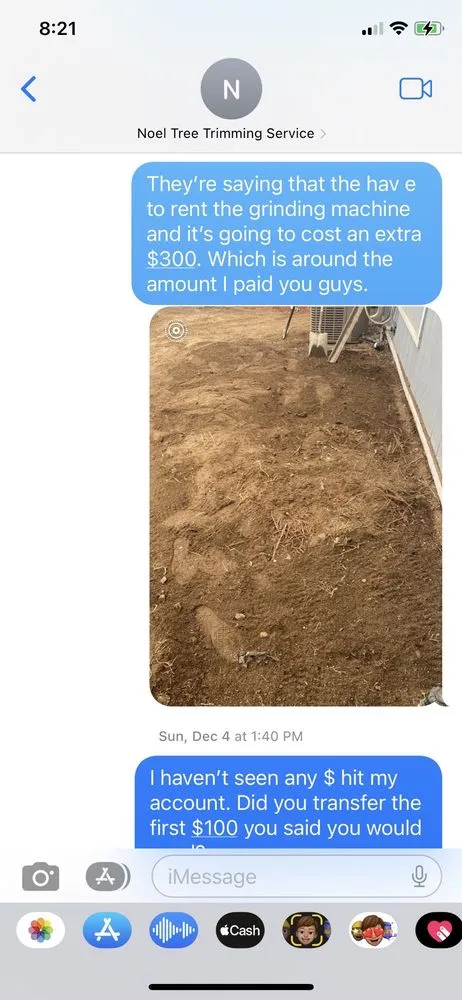The image size is (462, 1000).
Task: Tap the message about renting grinding machine
Action: click(x=287, y=233)
